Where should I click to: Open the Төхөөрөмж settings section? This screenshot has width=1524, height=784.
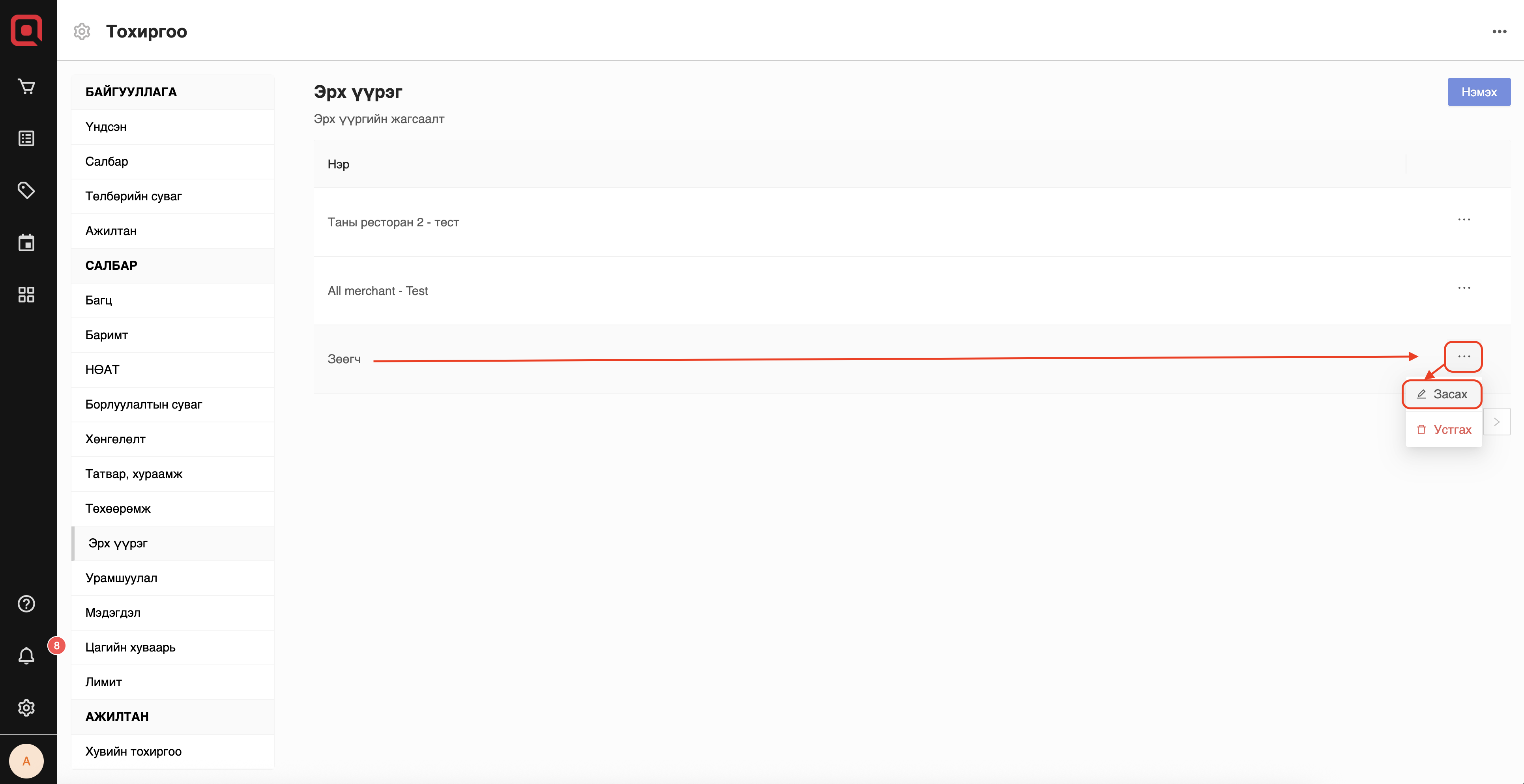[118, 508]
